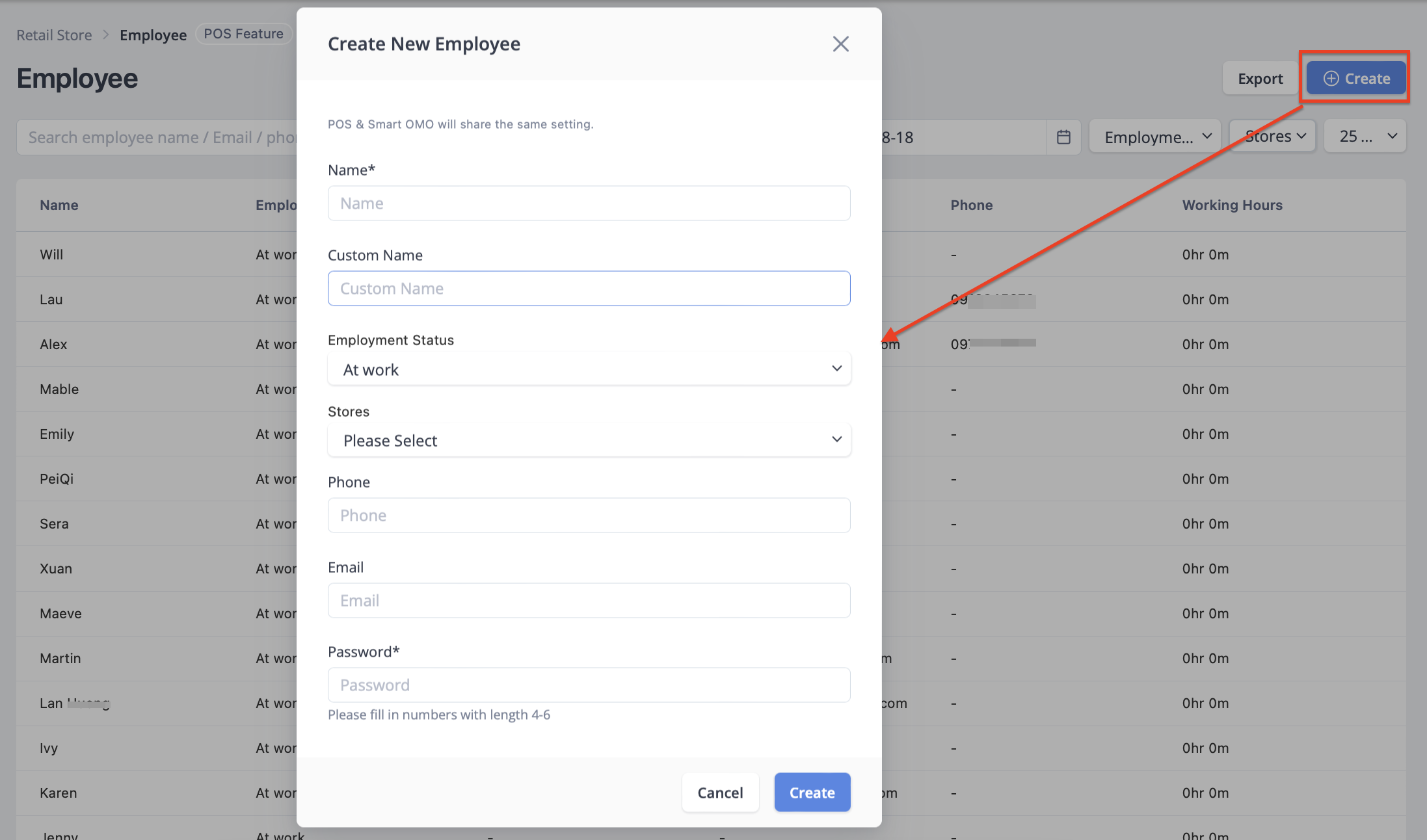Select employee Martin in the table
1427x840 pixels.
point(60,659)
